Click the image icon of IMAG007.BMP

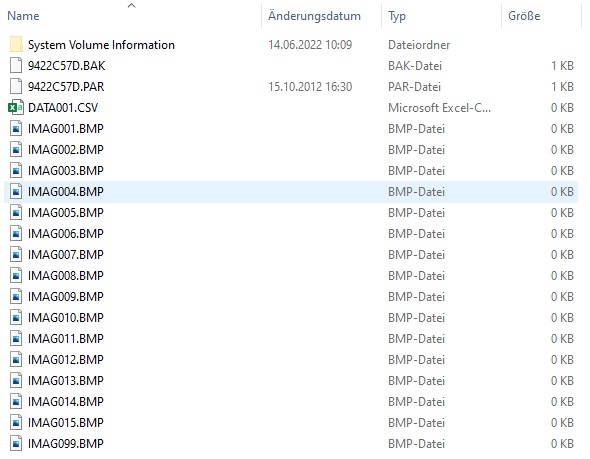coord(16,255)
